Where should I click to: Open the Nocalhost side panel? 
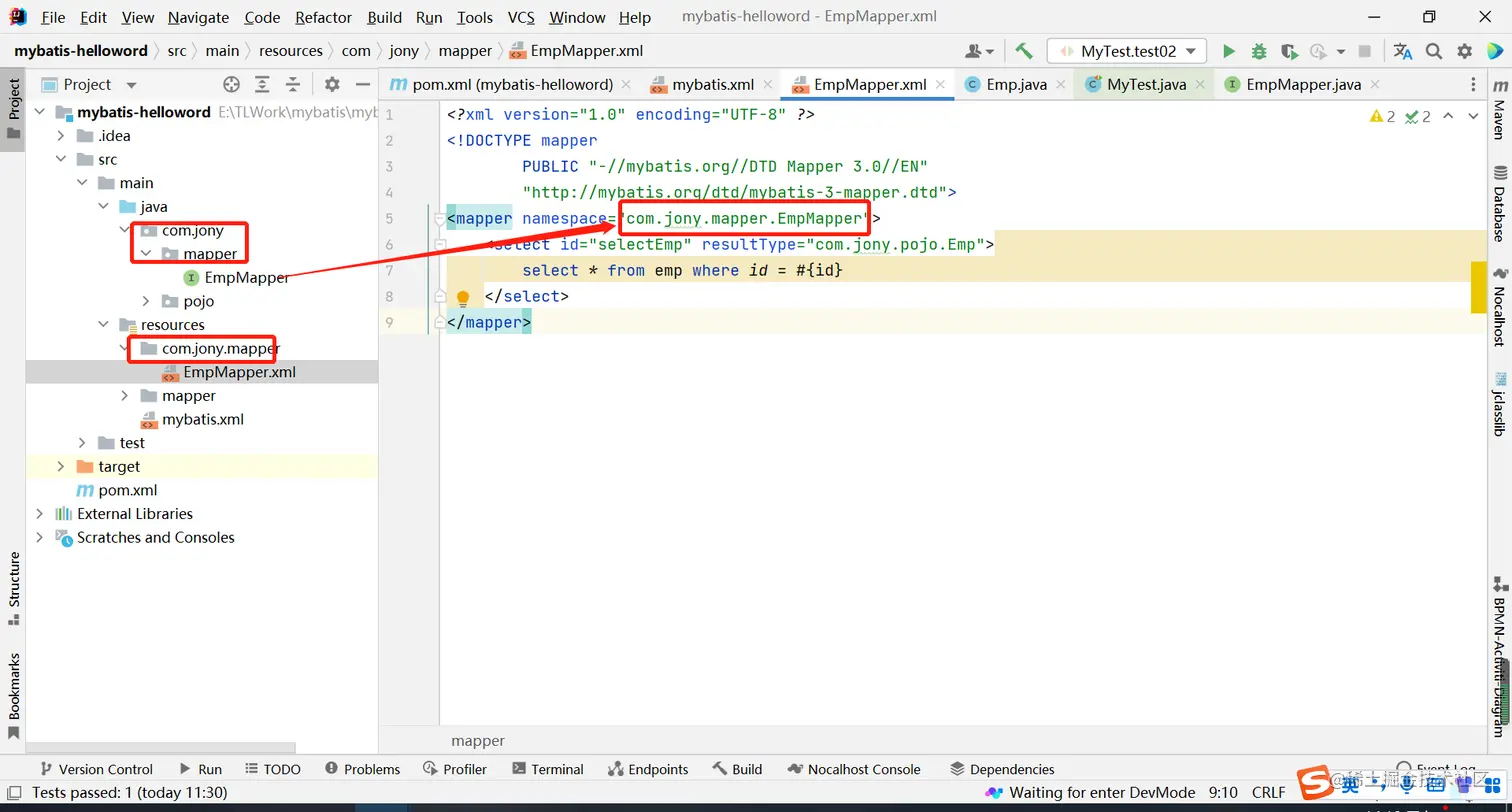tap(1499, 306)
